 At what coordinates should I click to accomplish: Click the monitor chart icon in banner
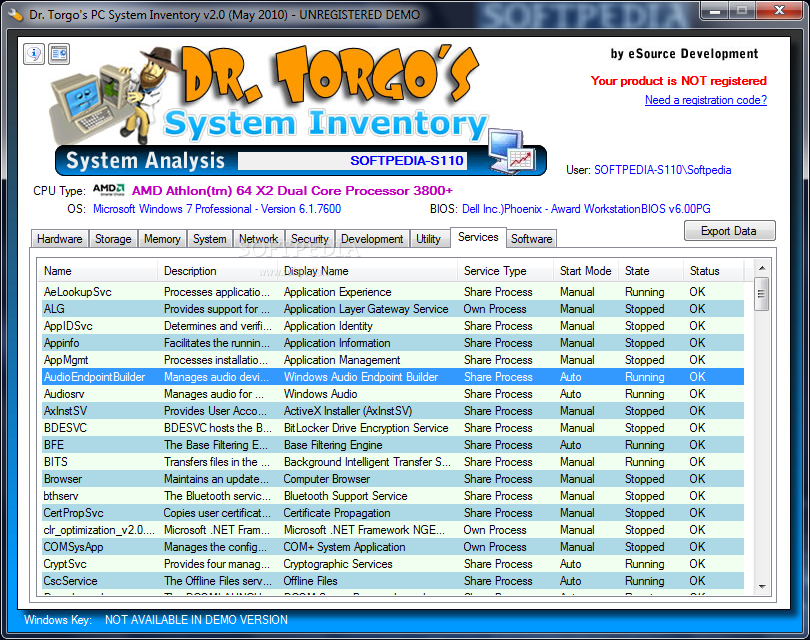[511, 152]
